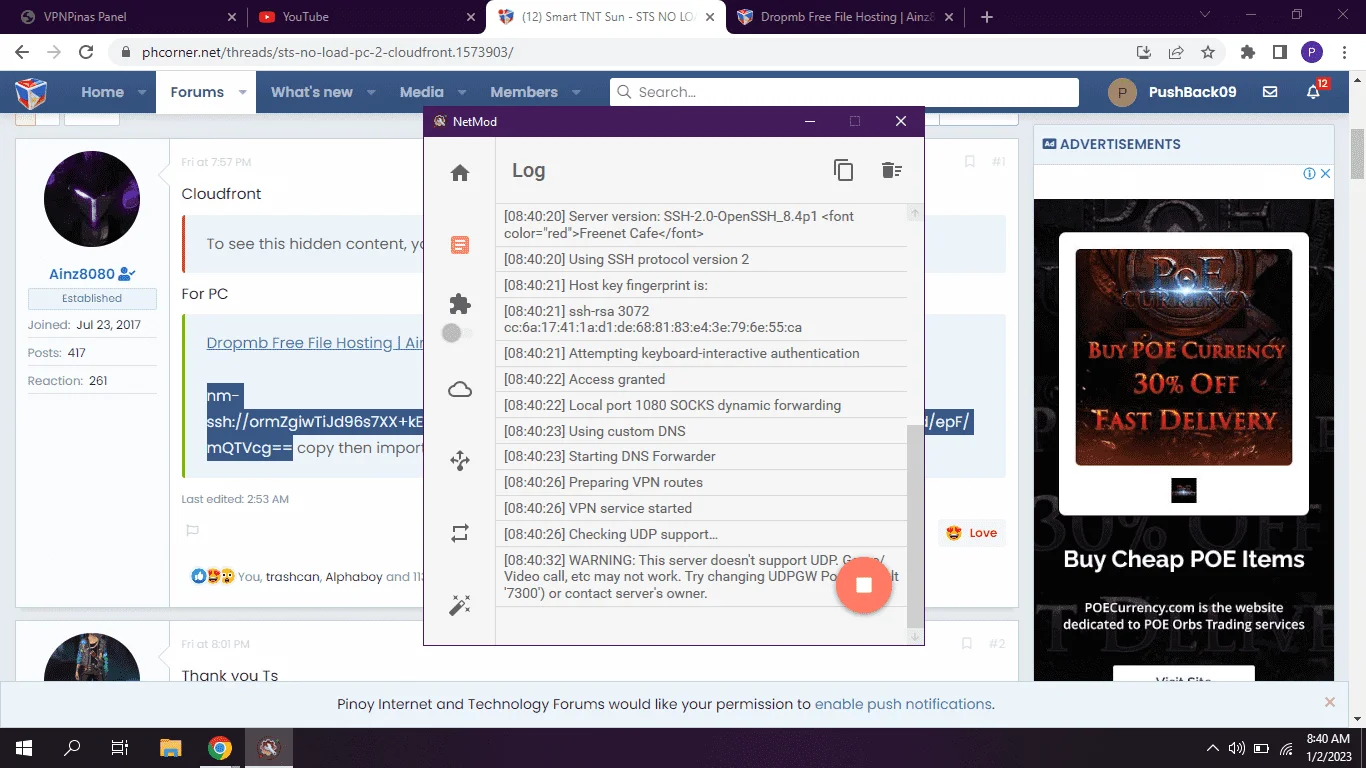1366x768 pixels.
Task: Bookmark post #1 in the thread
Action: point(969,162)
